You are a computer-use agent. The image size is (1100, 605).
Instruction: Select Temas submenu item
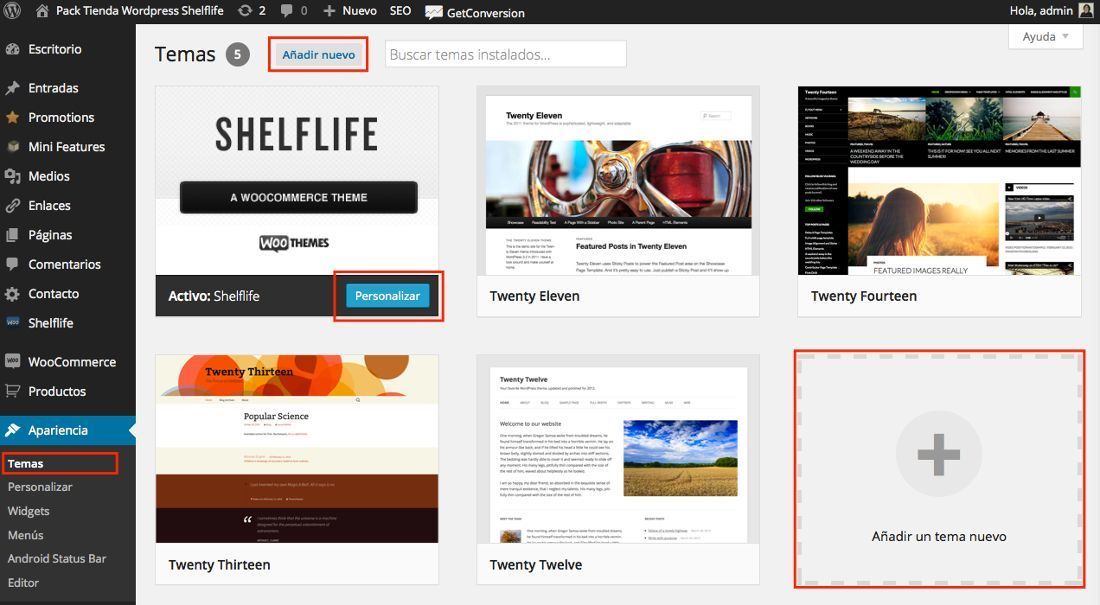tap(25, 463)
